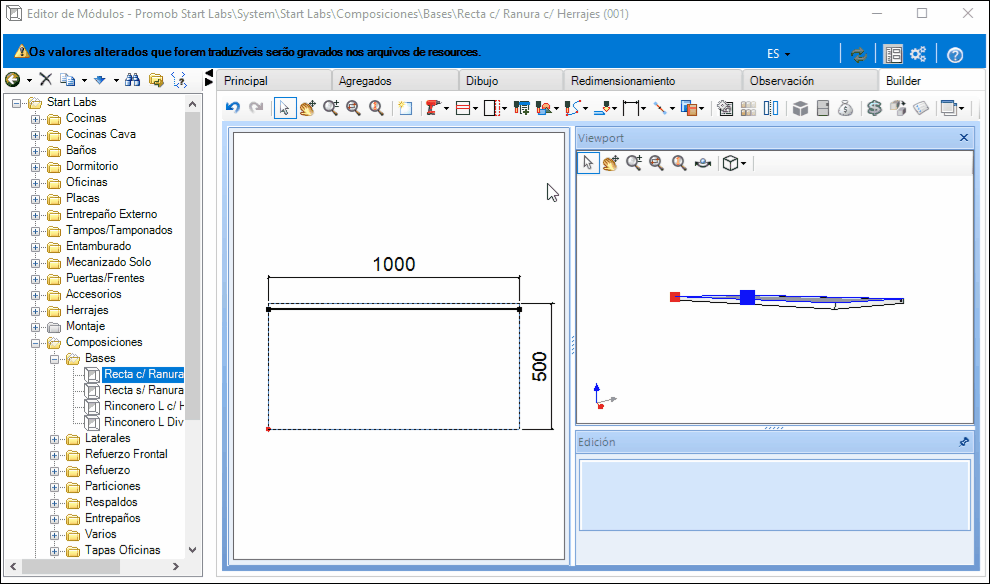Click the red drill tool icon
The height and width of the screenshot is (584, 990).
pos(432,108)
